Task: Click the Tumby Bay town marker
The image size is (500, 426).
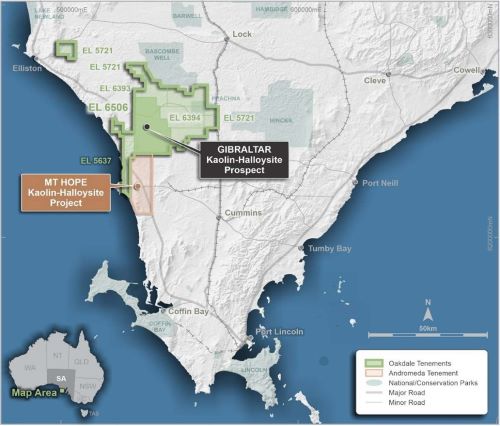Action: coord(301,248)
